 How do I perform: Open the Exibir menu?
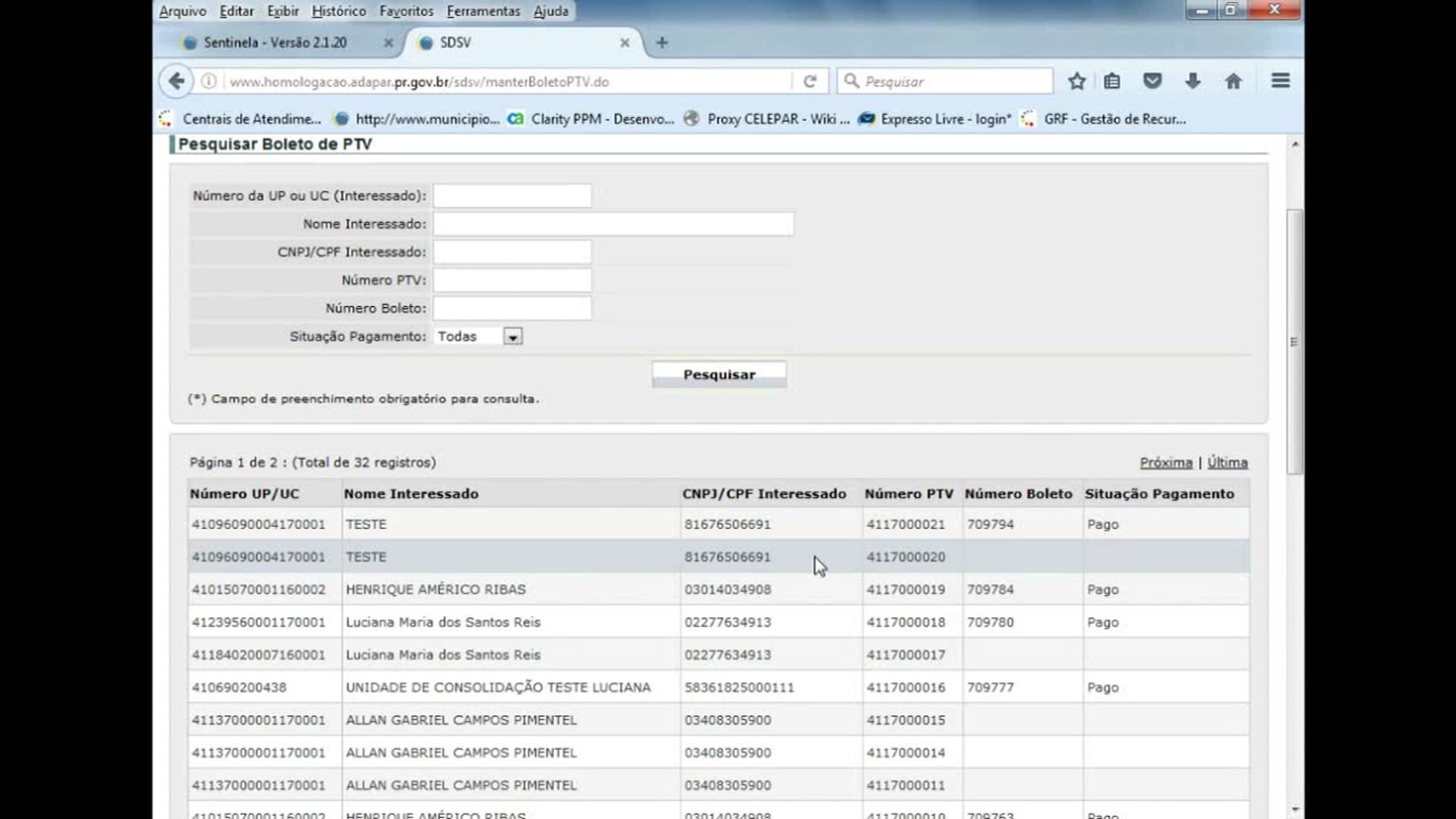[283, 11]
